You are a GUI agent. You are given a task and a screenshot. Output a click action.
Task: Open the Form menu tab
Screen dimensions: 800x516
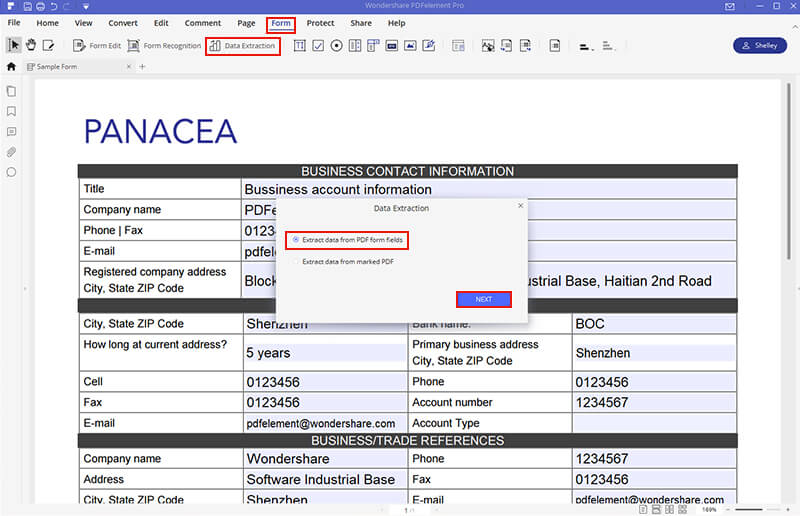point(281,23)
